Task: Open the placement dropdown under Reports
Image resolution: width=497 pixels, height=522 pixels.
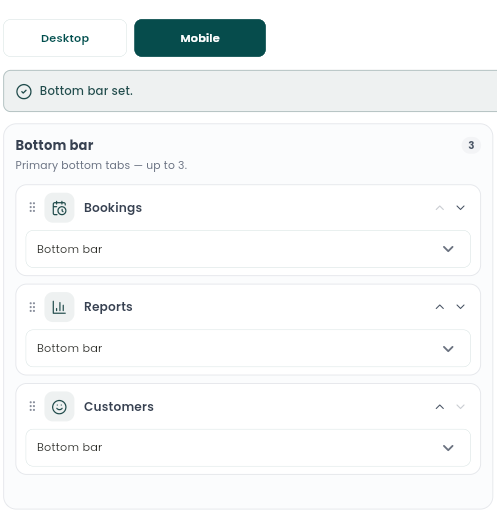Action: point(248,348)
